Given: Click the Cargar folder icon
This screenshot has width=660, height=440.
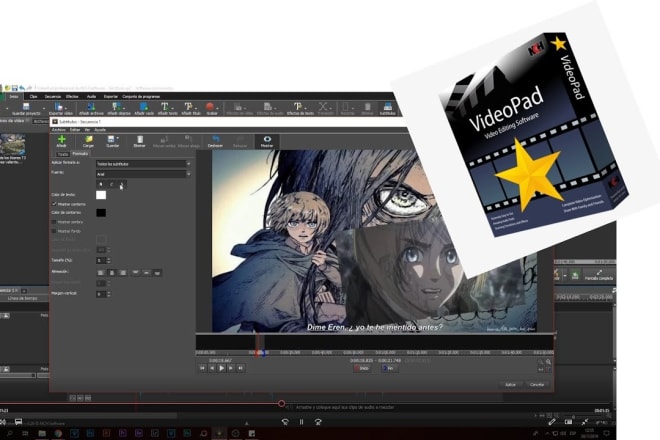Looking at the screenshot, I should click(88, 140).
